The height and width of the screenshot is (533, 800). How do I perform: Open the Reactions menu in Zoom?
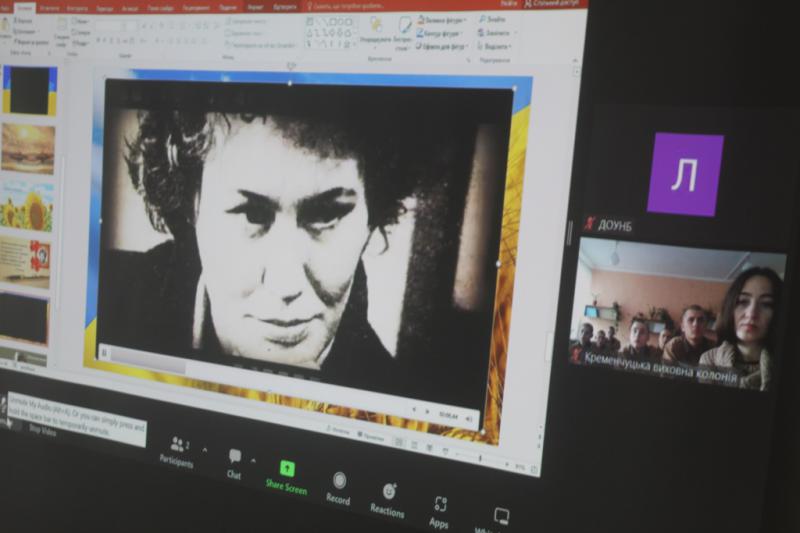pyautogui.click(x=388, y=500)
